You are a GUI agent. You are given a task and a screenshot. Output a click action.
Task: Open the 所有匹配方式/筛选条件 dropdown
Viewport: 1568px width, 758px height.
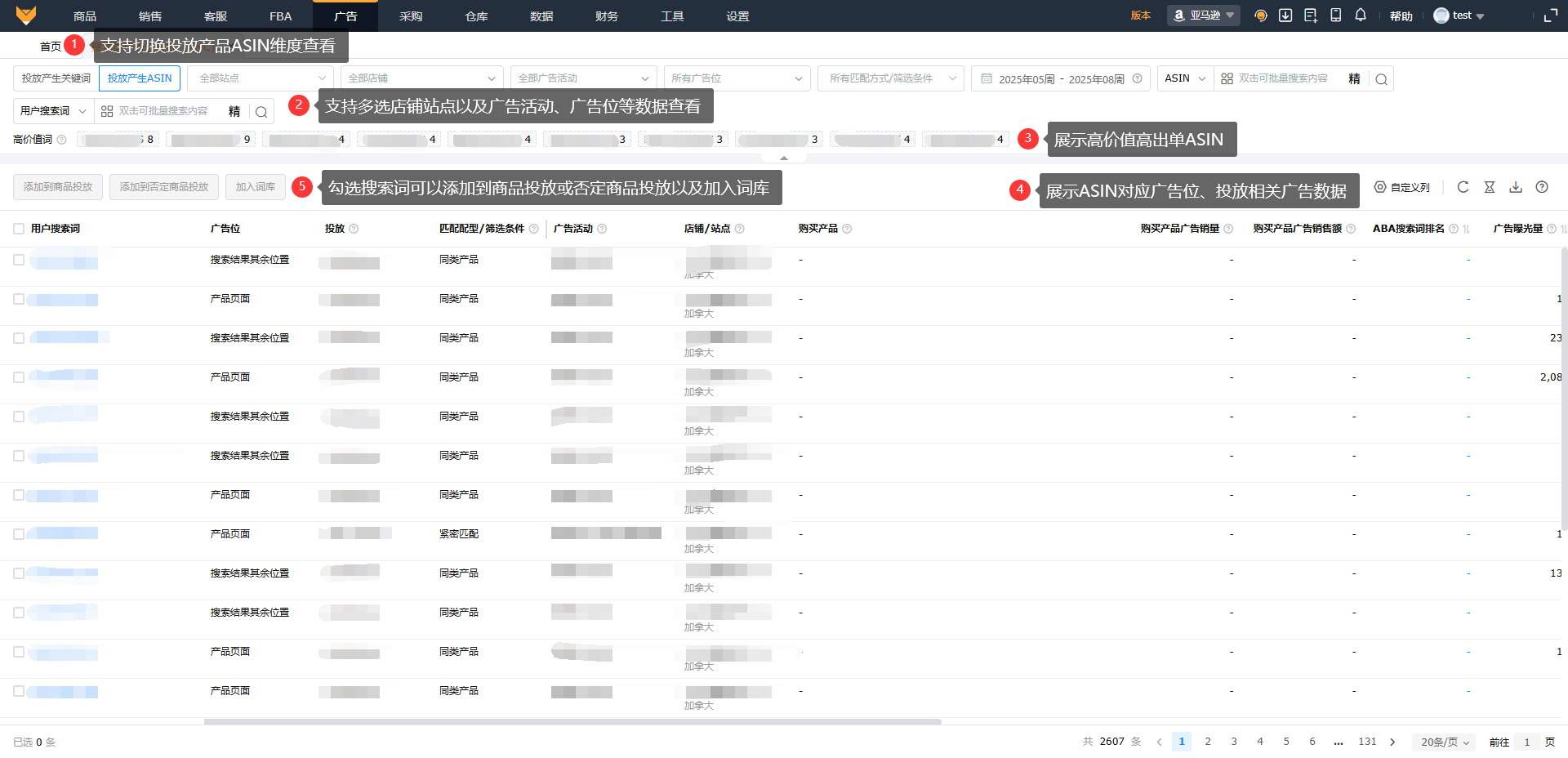click(891, 78)
